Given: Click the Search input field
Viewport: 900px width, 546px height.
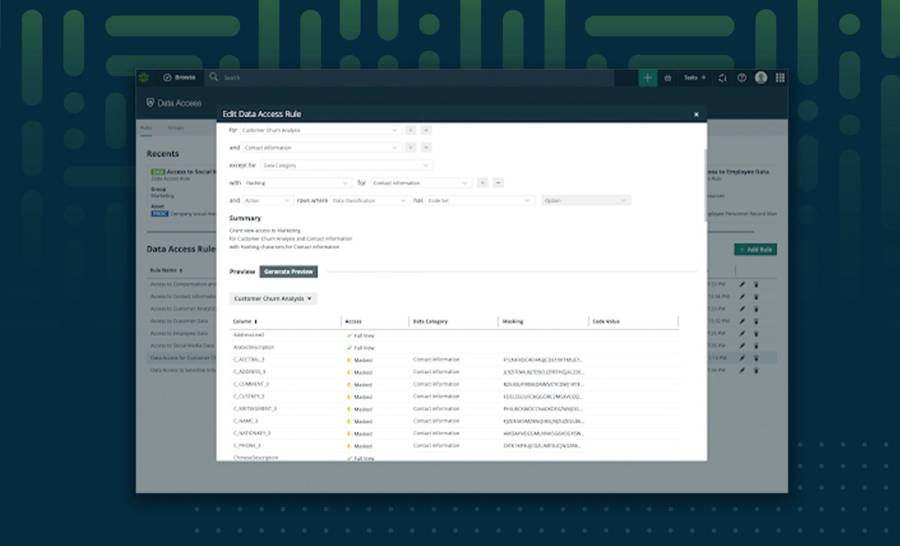Looking at the screenshot, I should (x=400, y=77).
